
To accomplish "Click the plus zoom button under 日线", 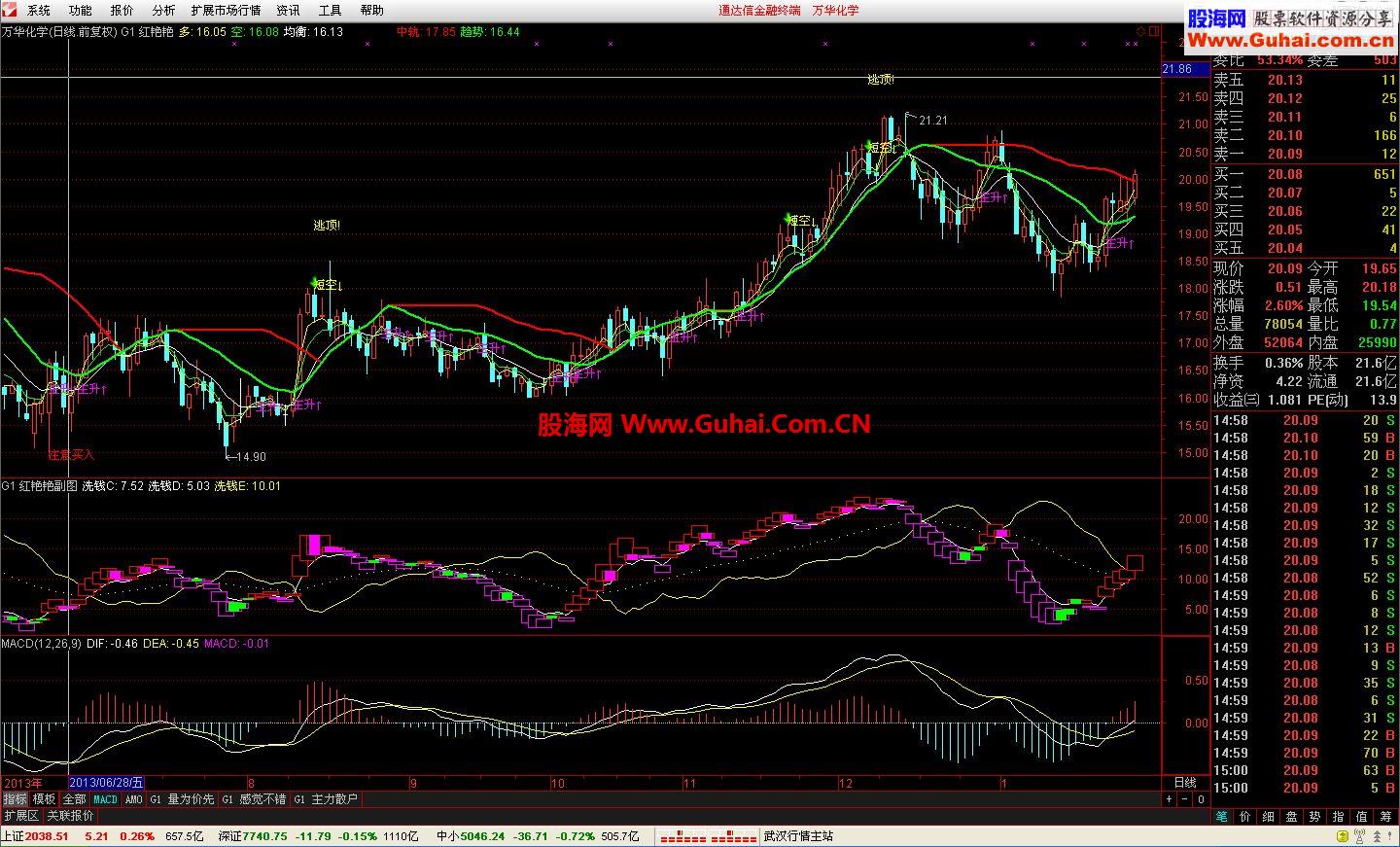I will (x=1170, y=799).
